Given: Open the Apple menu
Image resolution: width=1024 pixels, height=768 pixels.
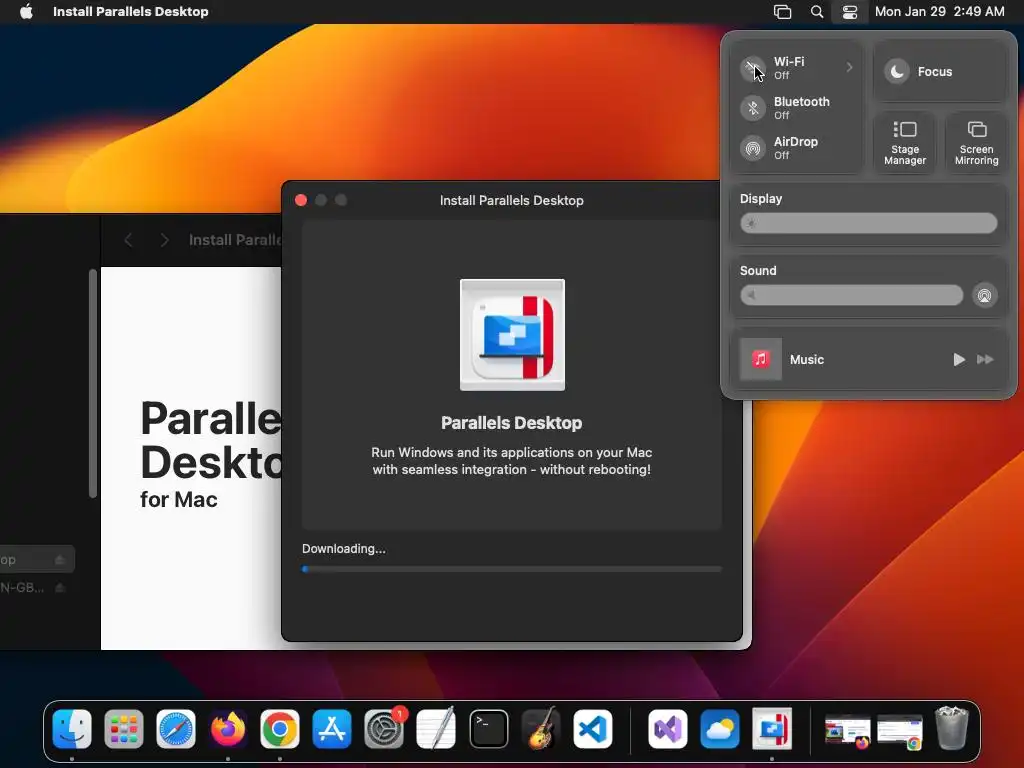Looking at the screenshot, I should (x=26, y=12).
